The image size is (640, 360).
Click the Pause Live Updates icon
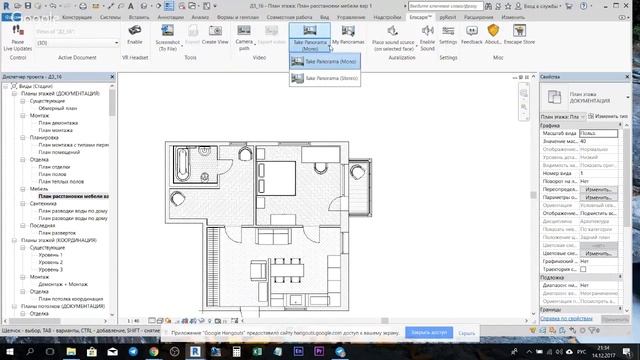point(18,30)
